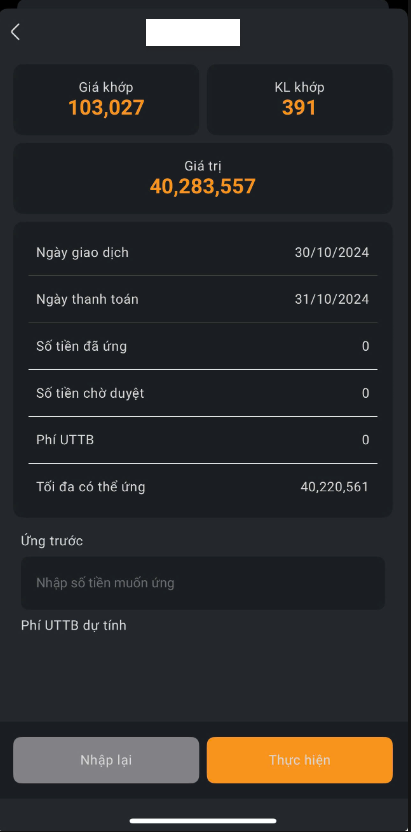
Task: Click the 31/10/2024 settlement date value
Action: click(332, 299)
